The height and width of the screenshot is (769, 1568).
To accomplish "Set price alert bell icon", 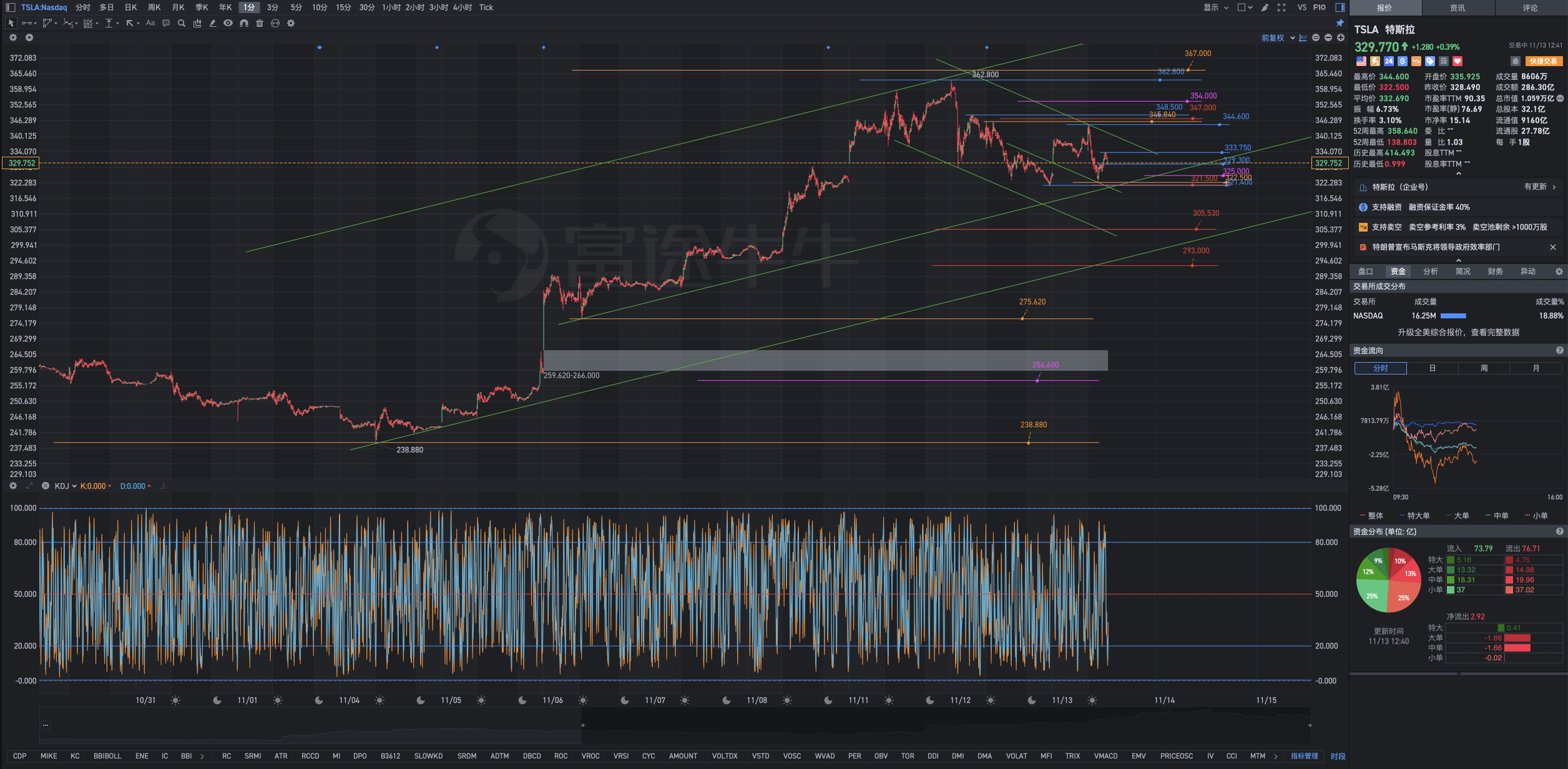I will coord(1516,61).
